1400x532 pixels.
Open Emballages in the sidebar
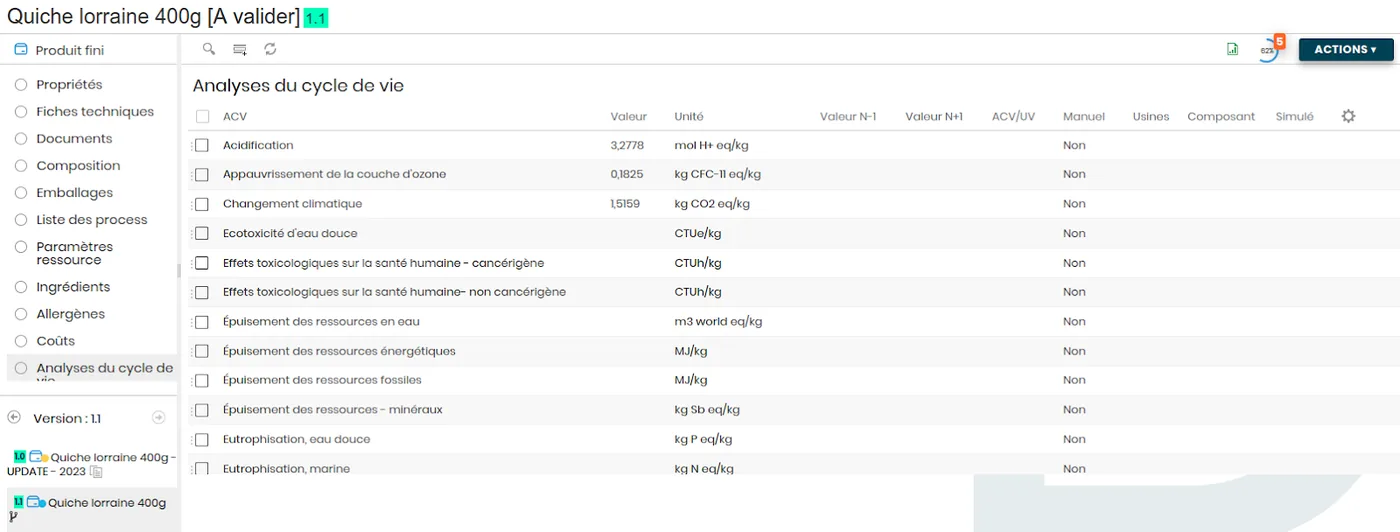(75, 193)
